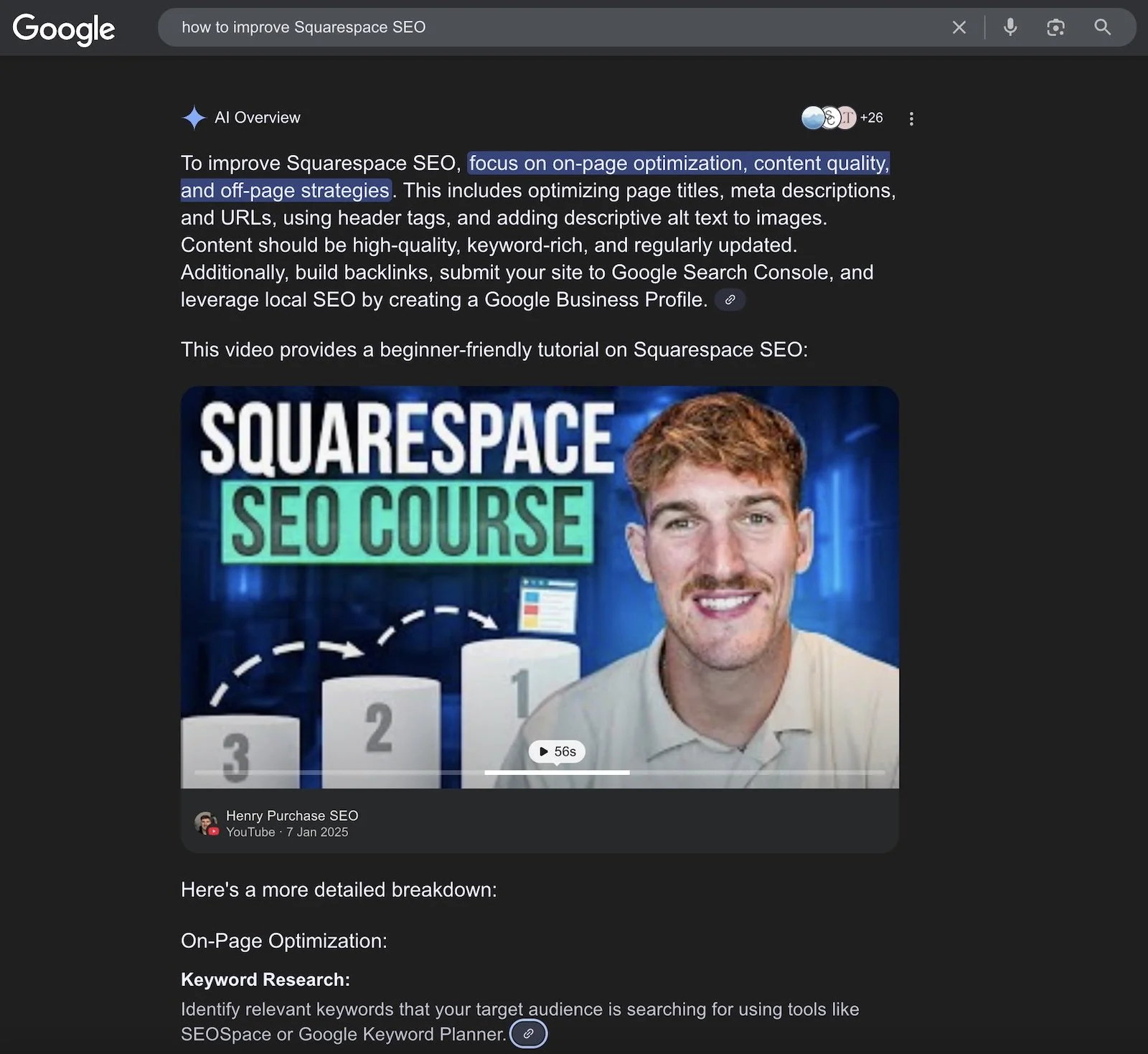
Task: Click the 'Keyword Research:' bold heading
Action: 265,979
